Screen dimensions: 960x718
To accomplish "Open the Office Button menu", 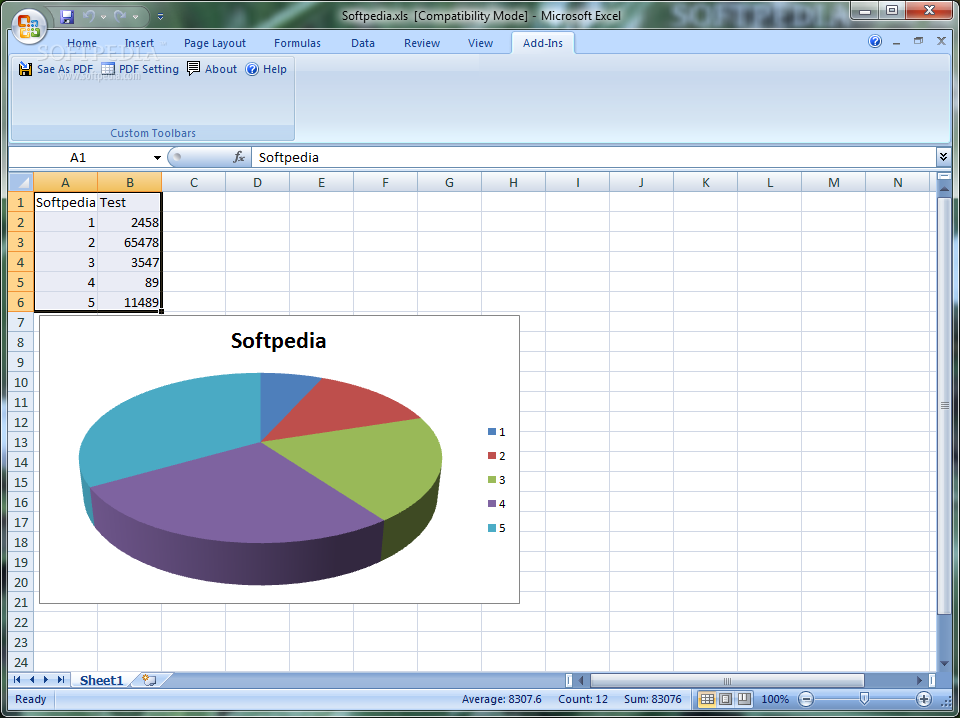I will coord(29,25).
